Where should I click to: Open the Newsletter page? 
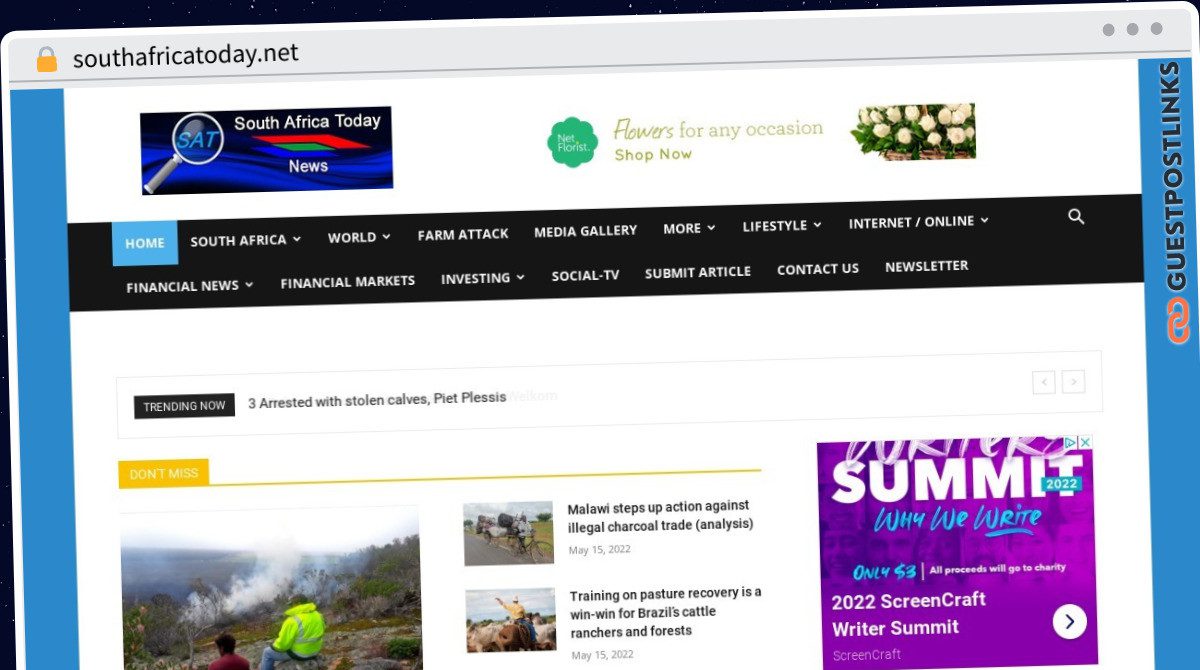coord(926,266)
